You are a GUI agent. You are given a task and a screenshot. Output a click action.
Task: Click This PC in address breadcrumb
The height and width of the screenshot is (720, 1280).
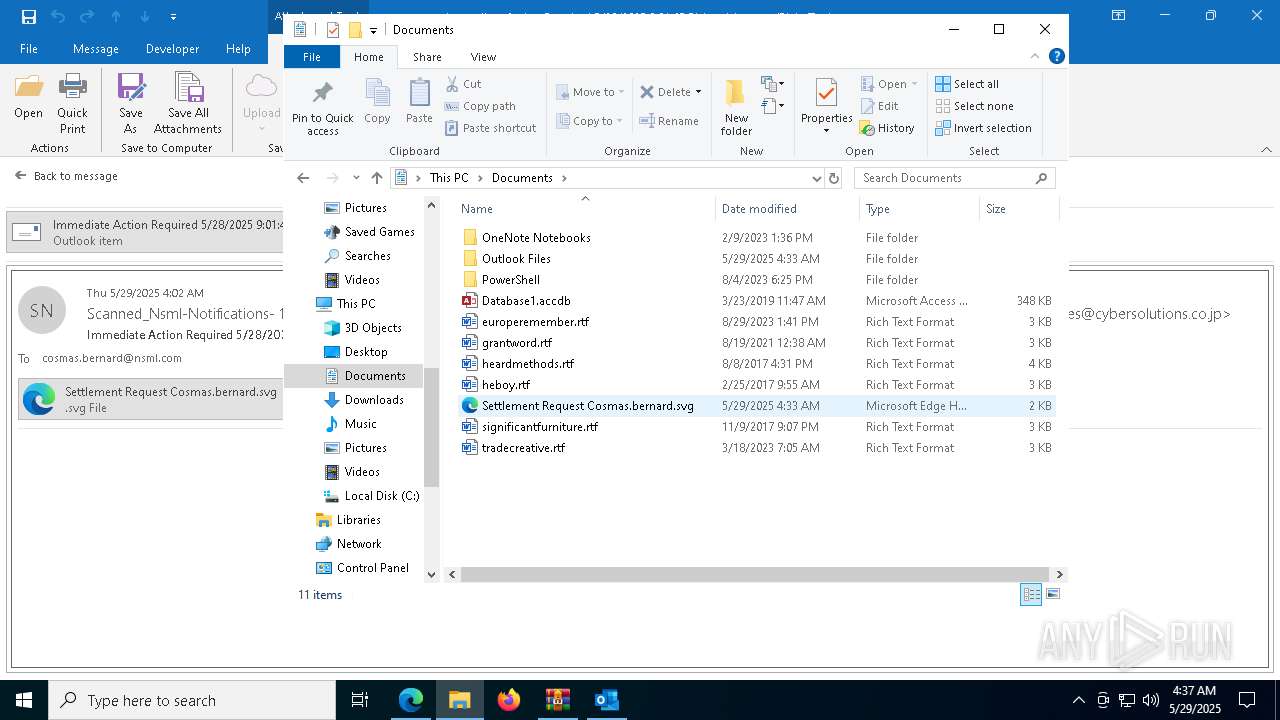click(x=449, y=178)
